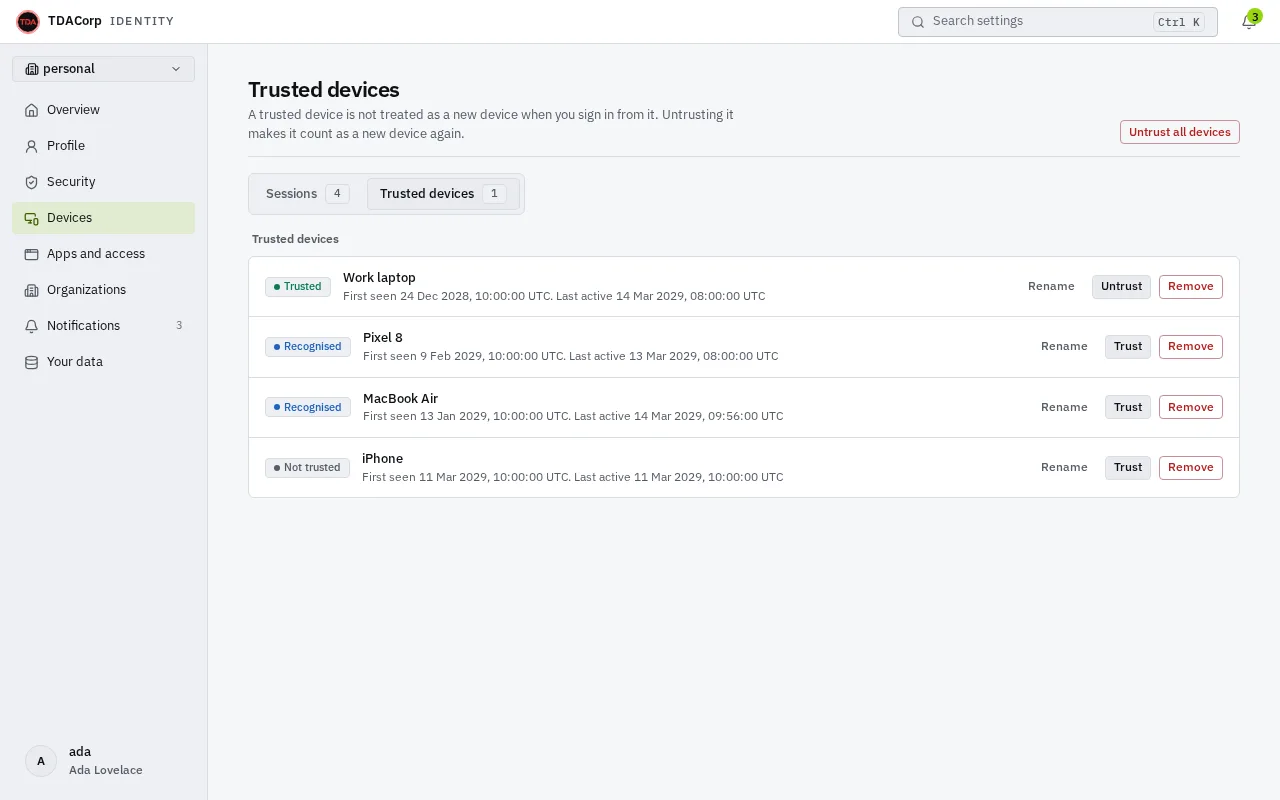The height and width of the screenshot is (800, 1280).
Task: Remove the Pixel 8 device
Action: [x=1191, y=347]
